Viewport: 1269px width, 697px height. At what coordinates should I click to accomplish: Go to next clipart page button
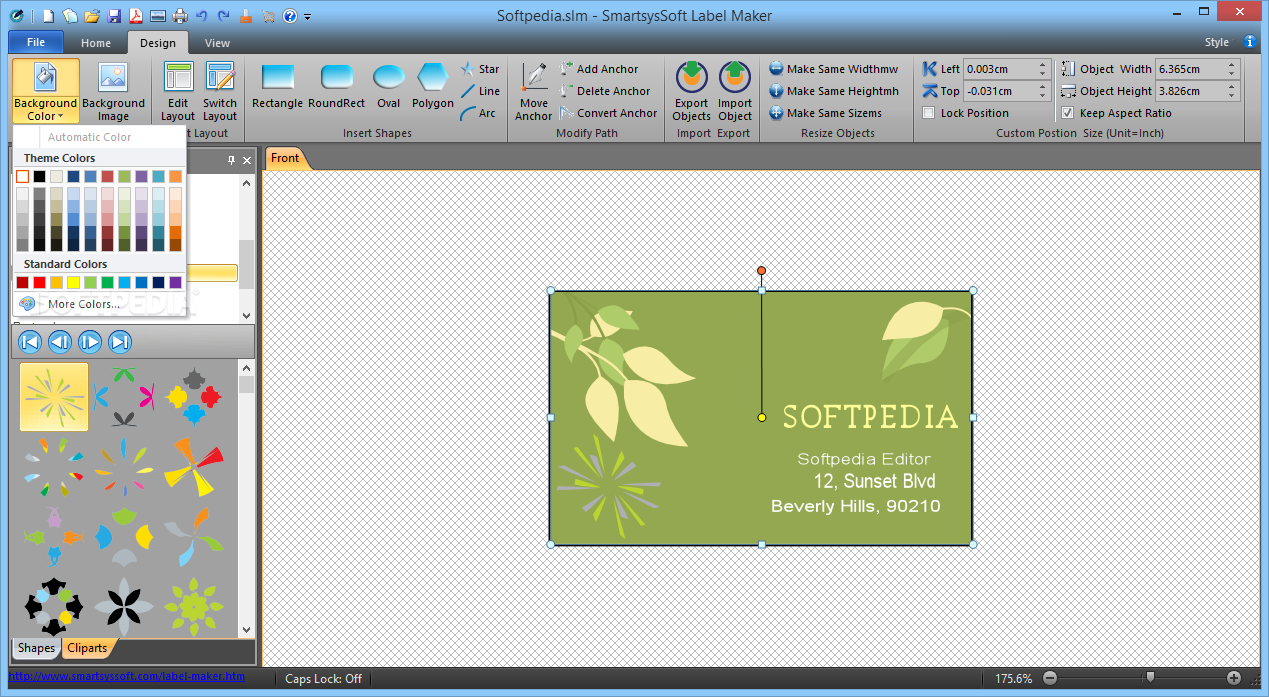coord(90,342)
